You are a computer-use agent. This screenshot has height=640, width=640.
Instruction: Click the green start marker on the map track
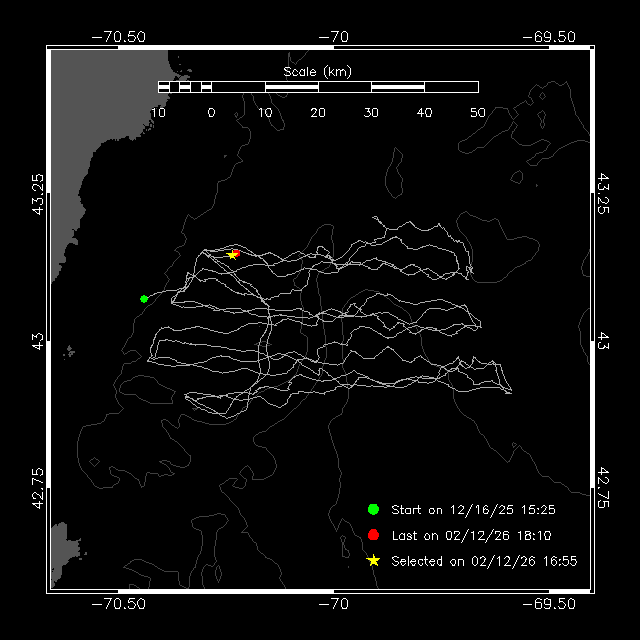[144, 298]
